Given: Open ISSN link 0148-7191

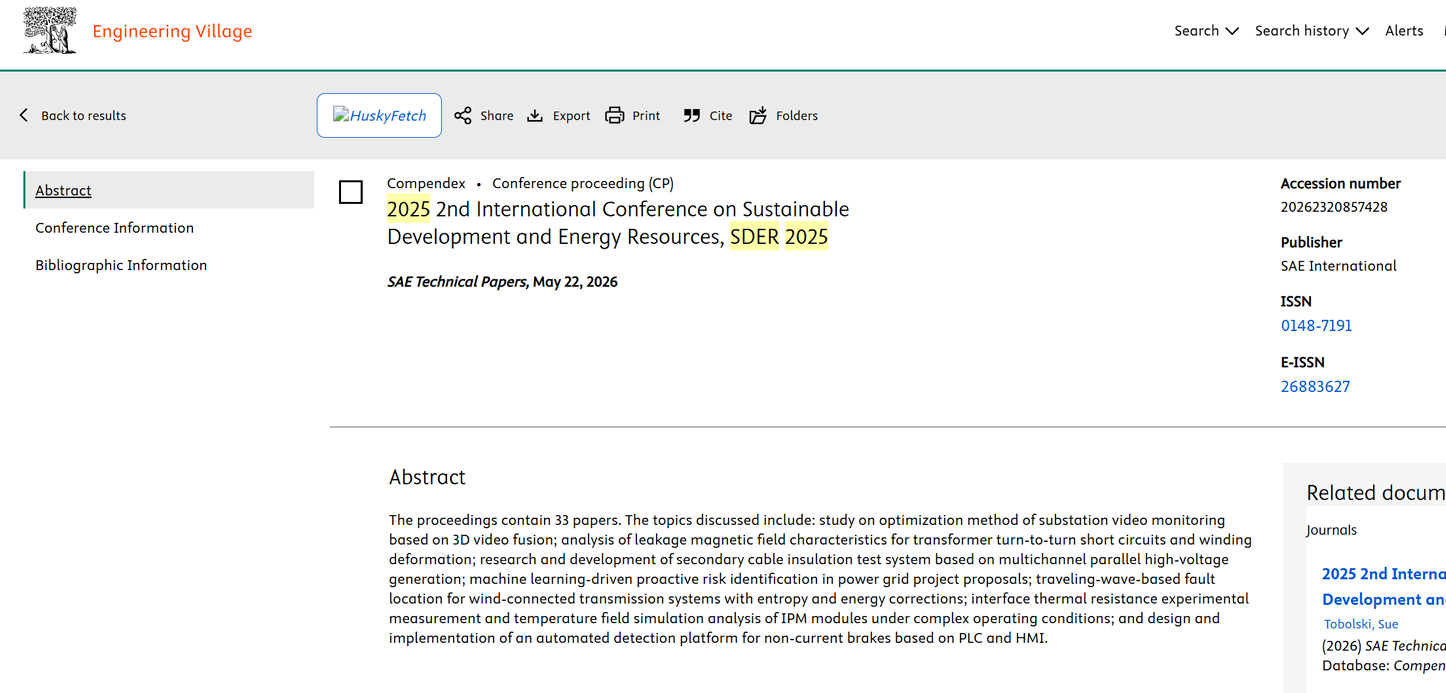Looking at the screenshot, I should pos(1316,325).
